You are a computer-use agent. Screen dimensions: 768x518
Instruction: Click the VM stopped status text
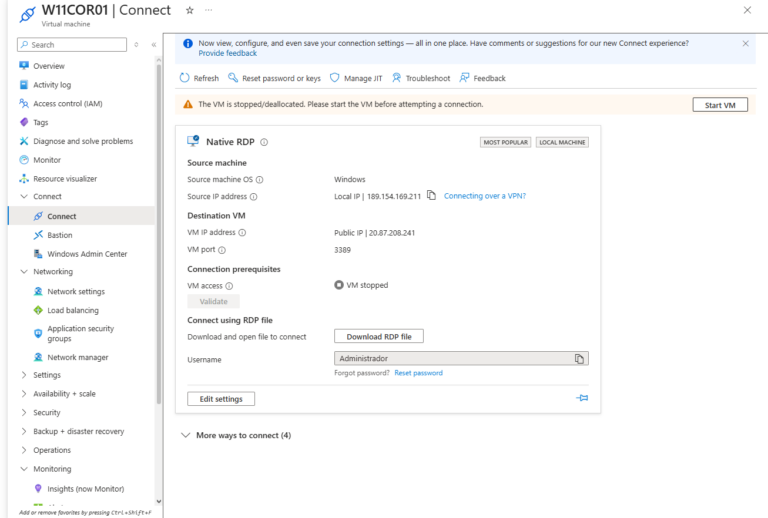(367, 285)
